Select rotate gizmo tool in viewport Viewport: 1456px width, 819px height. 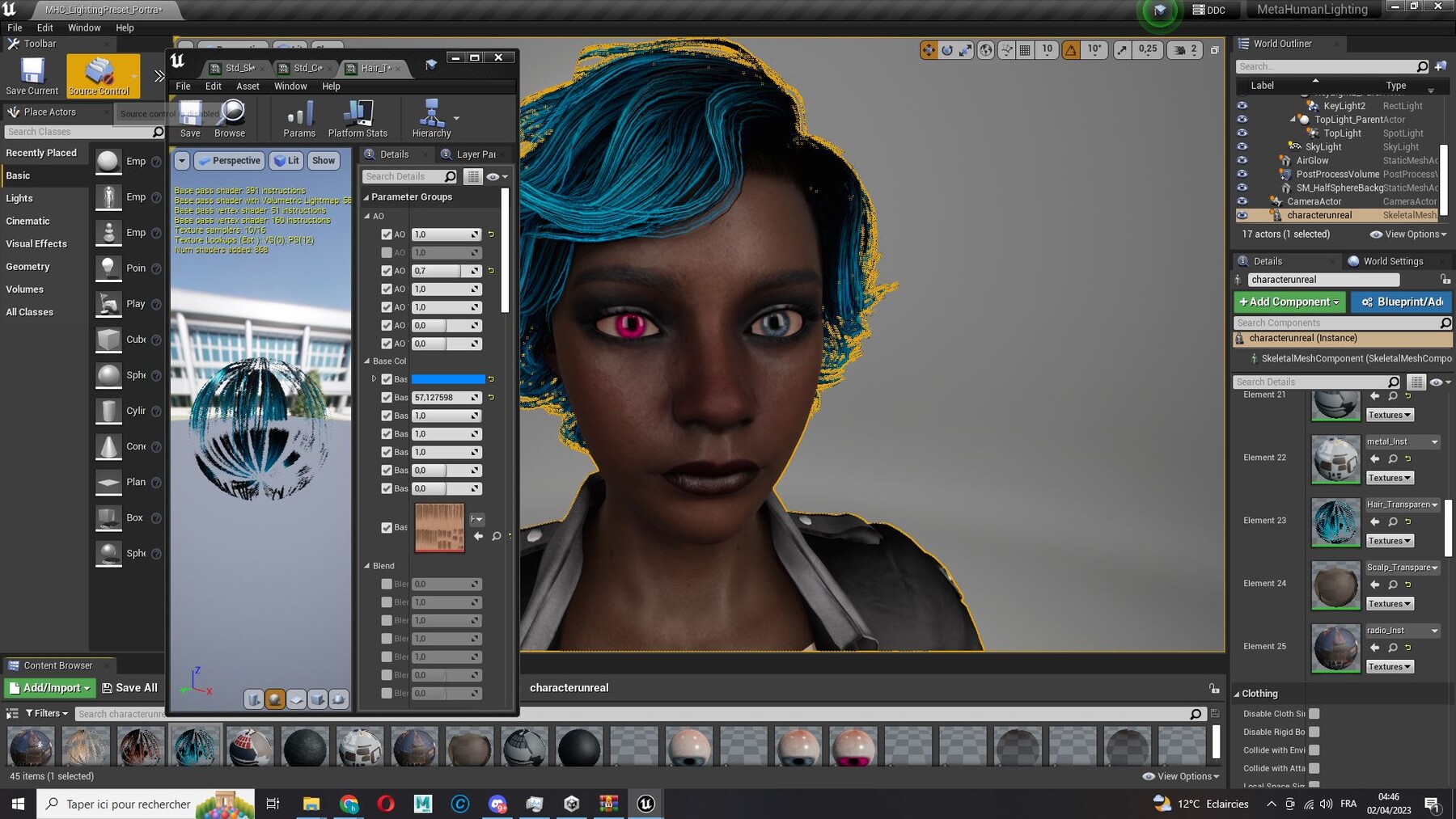(947, 50)
